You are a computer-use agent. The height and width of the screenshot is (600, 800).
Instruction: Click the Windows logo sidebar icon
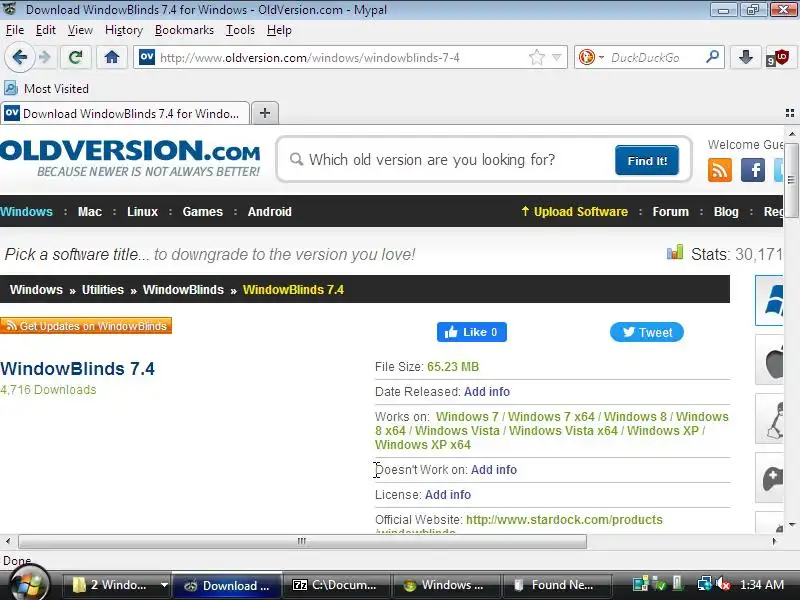(x=769, y=301)
